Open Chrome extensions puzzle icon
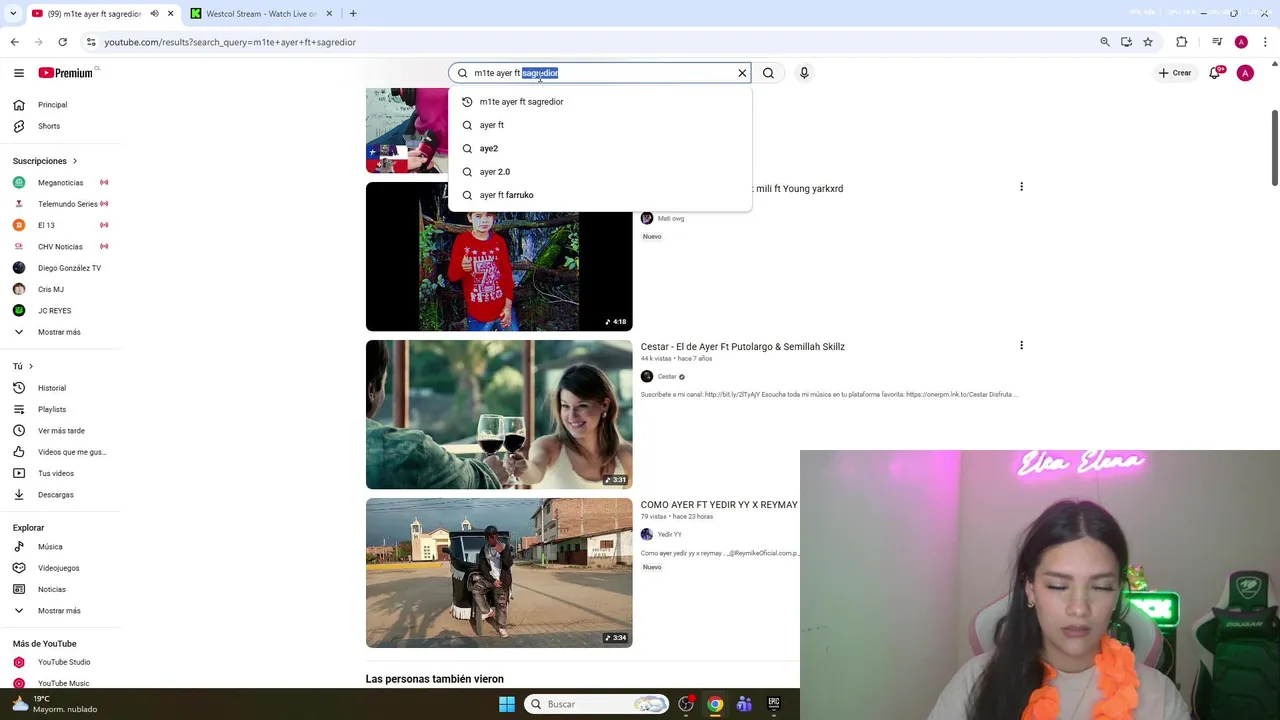Screen dimensions: 1280x720 tap(1182, 42)
